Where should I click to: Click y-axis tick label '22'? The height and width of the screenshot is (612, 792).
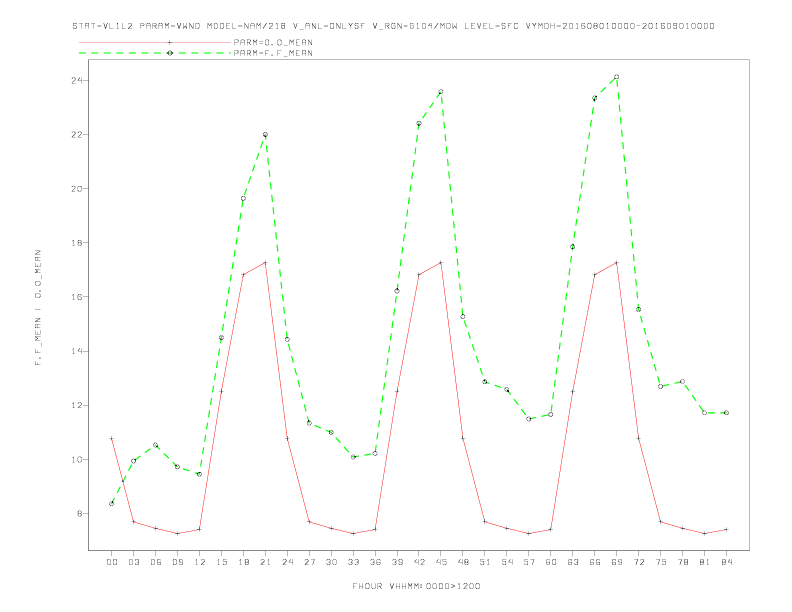coord(77,135)
